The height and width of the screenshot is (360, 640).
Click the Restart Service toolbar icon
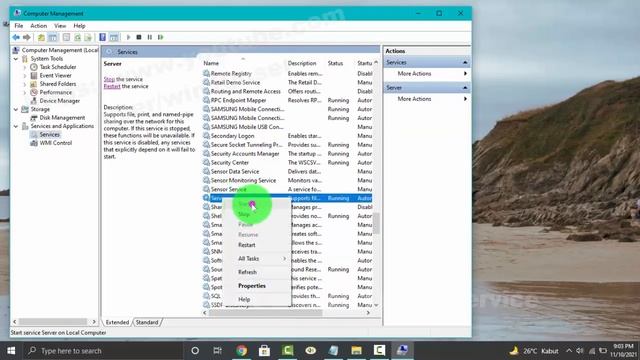point(160,37)
